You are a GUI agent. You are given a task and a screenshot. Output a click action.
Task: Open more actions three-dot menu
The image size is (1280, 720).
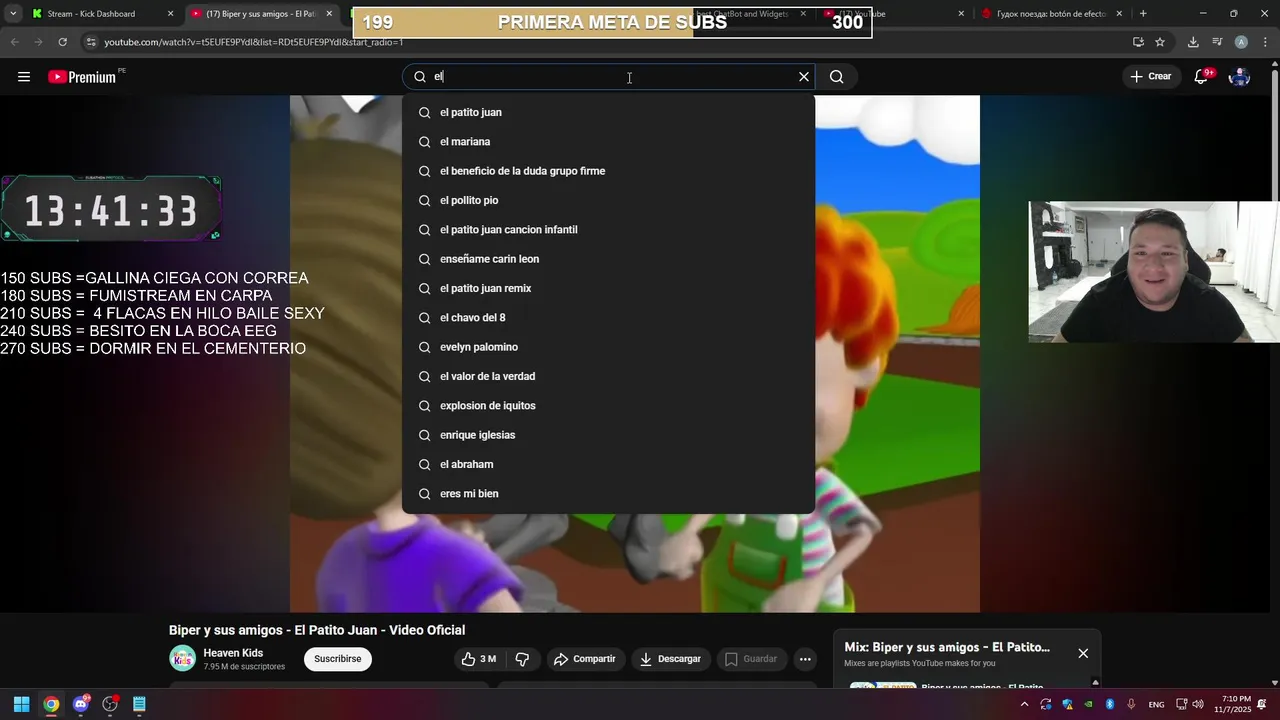[x=805, y=659]
